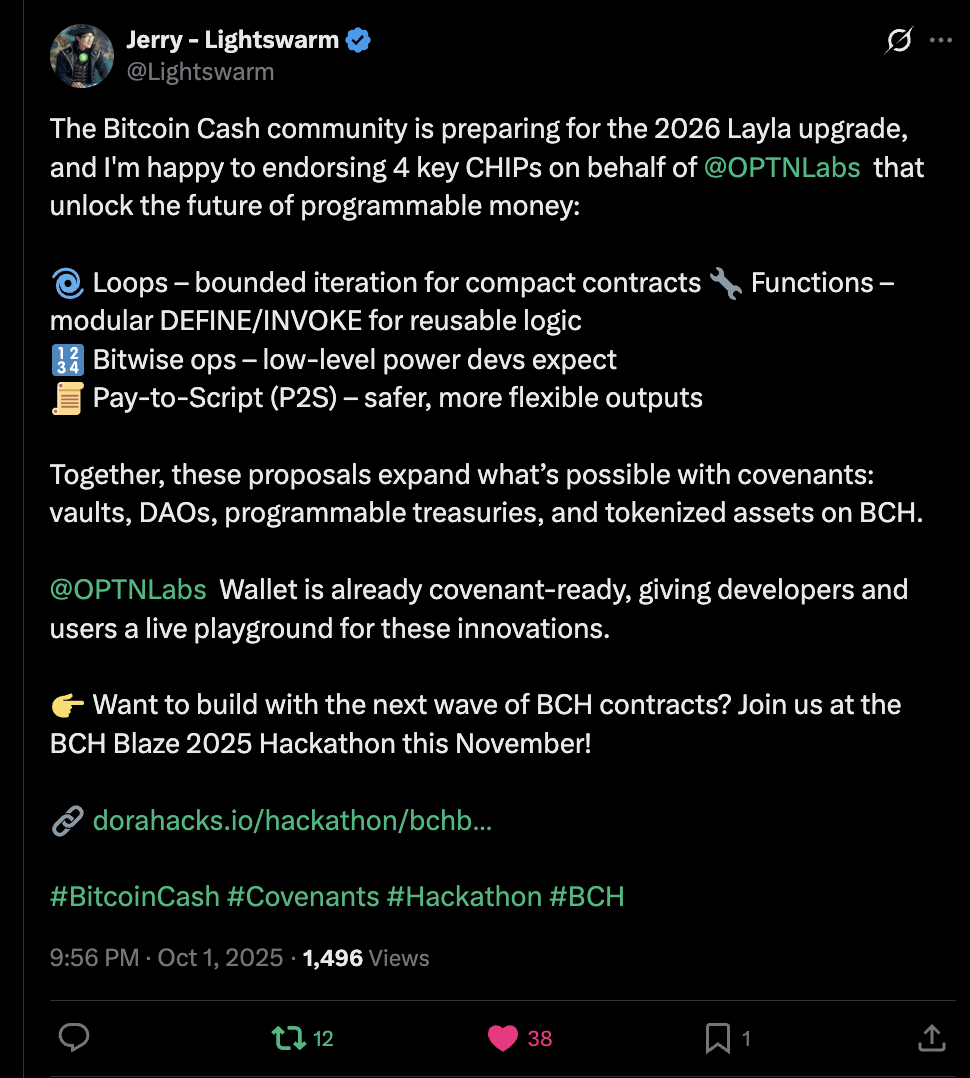The width and height of the screenshot is (970, 1078).
Task: Click the 1,496 Views count
Action: tap(366, 958)
